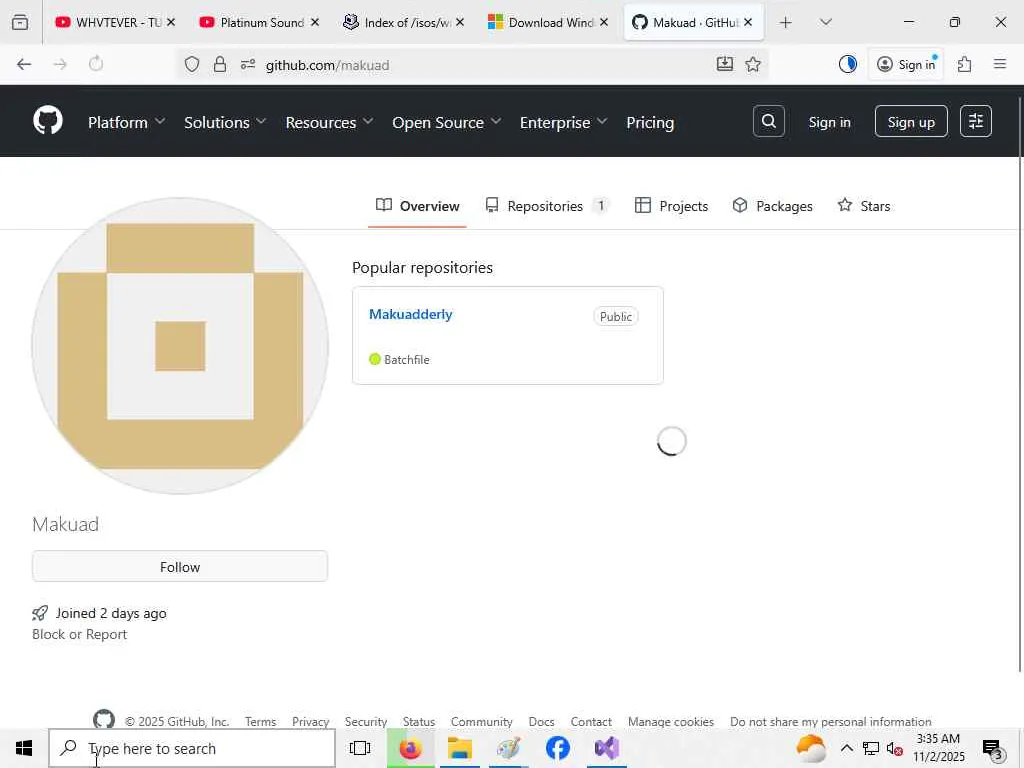Open tracking protection shield icon

tap(192, 64)
